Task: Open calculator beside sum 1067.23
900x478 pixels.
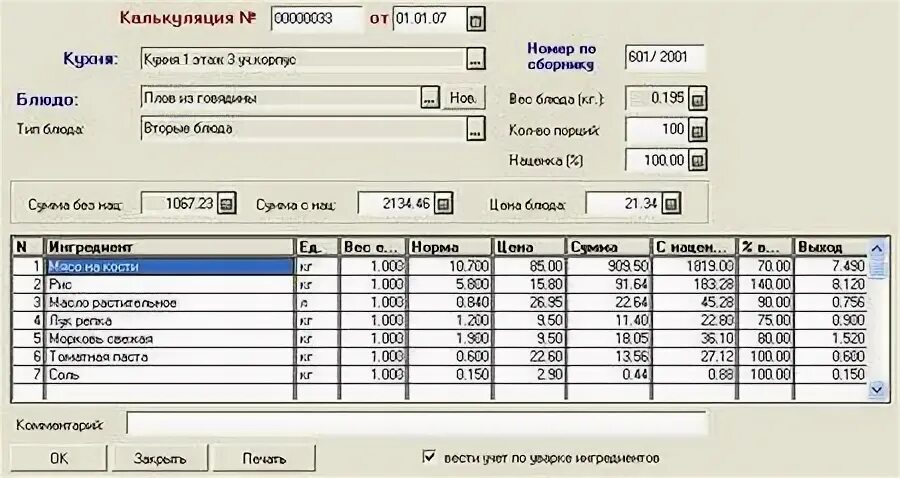Action: 227,204
